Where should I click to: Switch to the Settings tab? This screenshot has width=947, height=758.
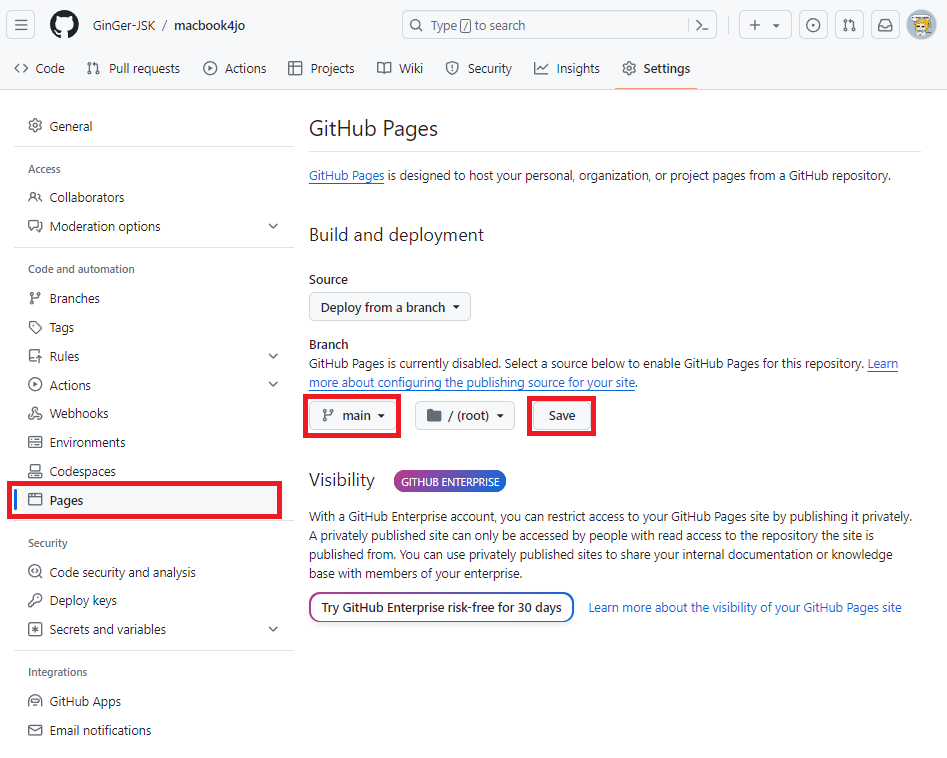pos(656,68)
